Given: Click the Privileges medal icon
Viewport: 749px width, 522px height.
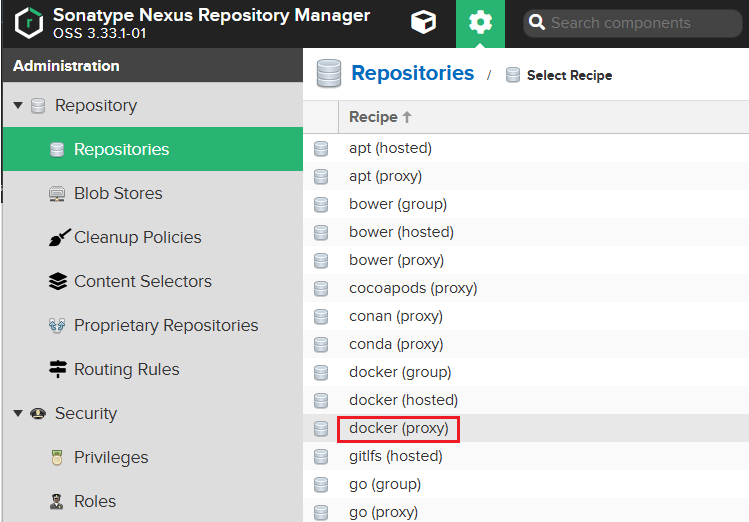Looking at the screenshot, I should (x=57, y=457).
